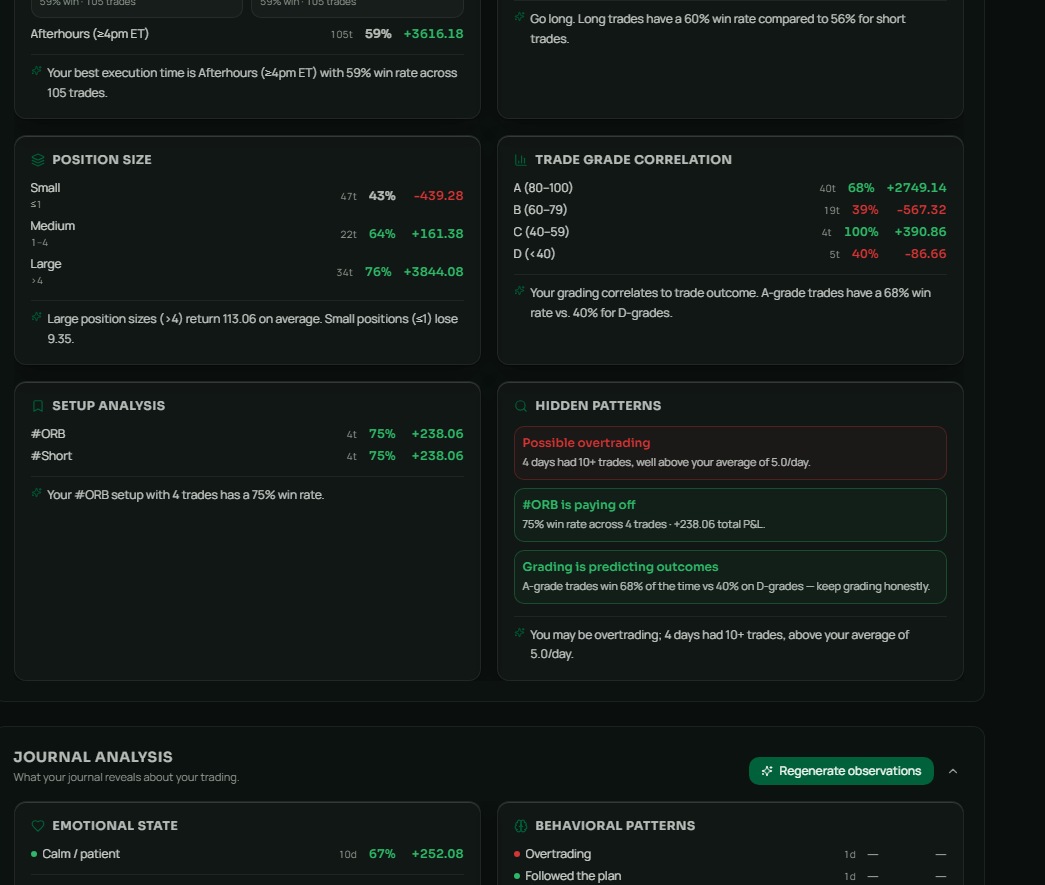
Task: Click the sparkle icon beside overtrading insight
Action: (x=519, y=632)
